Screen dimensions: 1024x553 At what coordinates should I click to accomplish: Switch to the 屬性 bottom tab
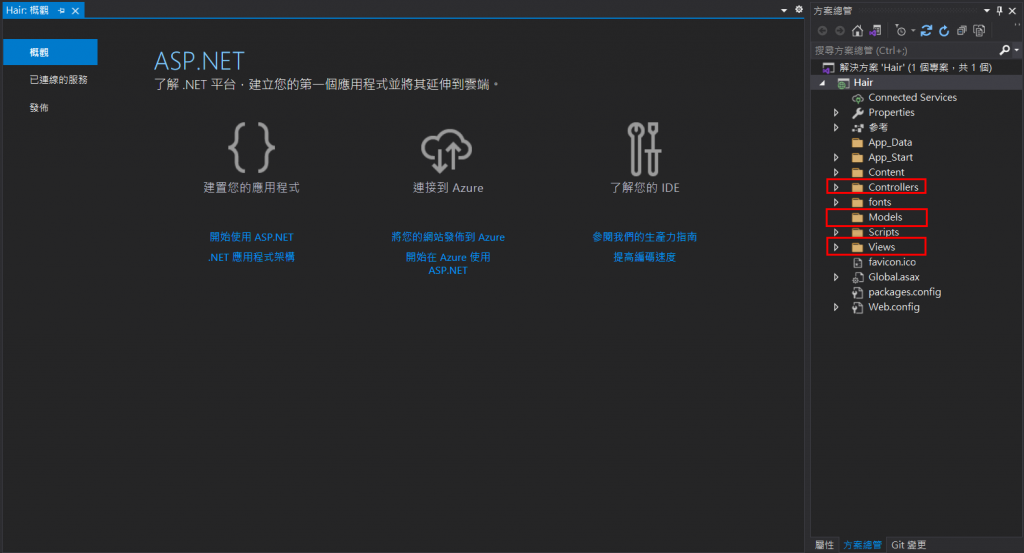coord(824,545)
